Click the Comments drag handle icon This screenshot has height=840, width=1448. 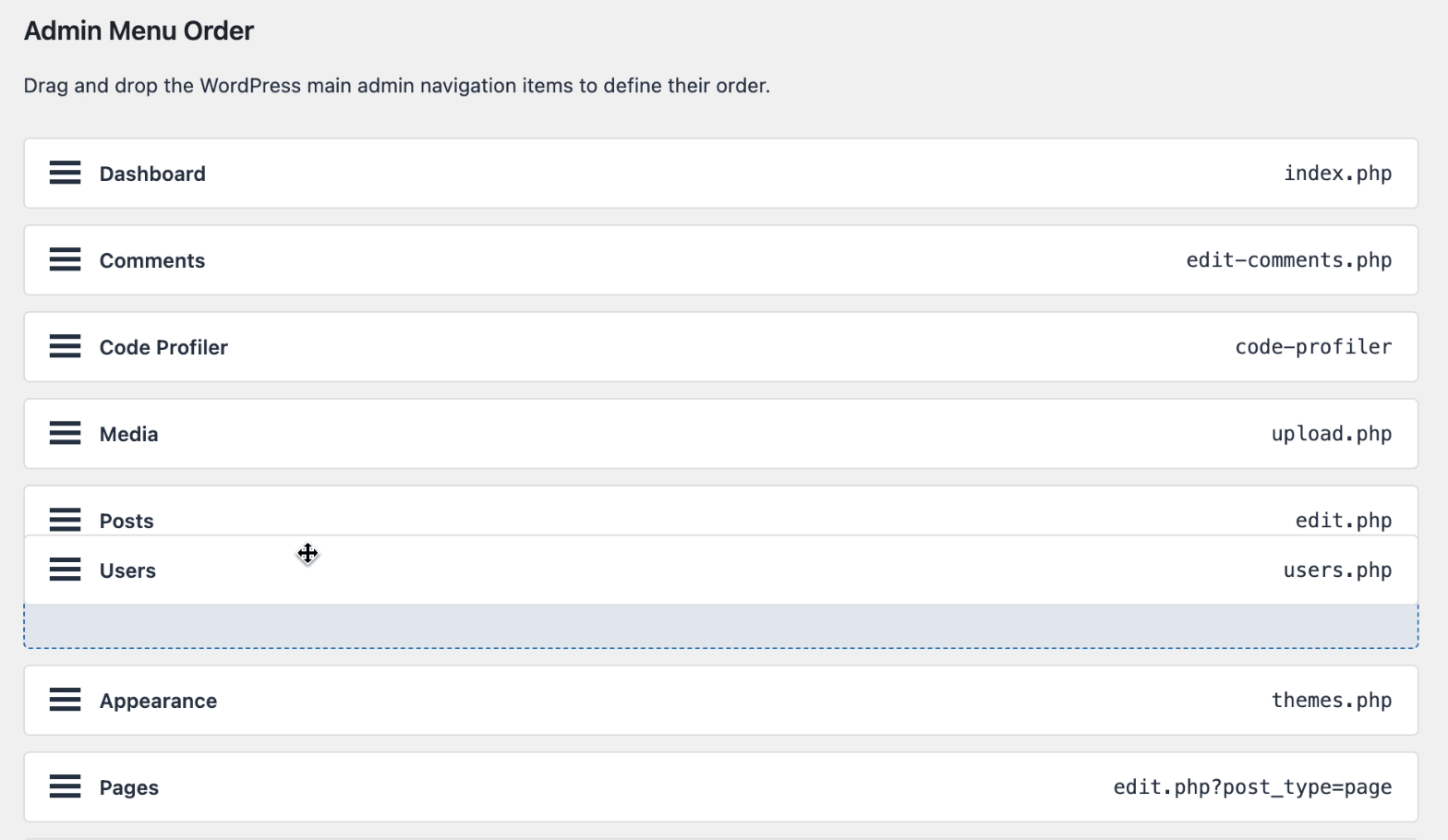coord(65,259)
